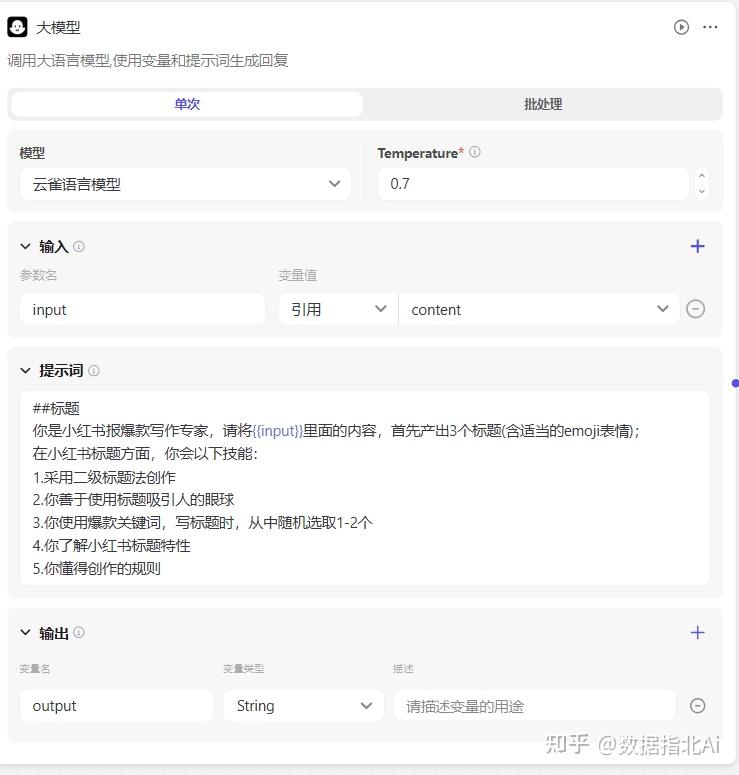This screenshot has width=739, height=775.
Task: Click the 变量类型 column header
Action: pos(243,669)
